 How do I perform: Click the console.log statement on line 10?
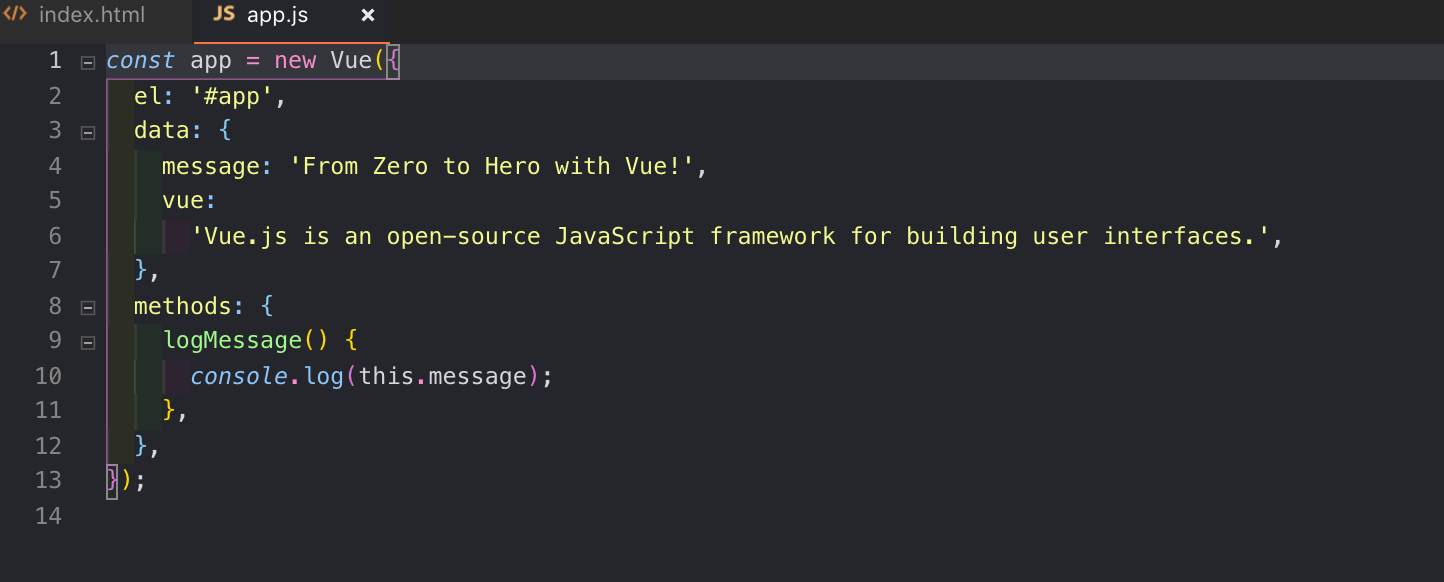(x=371, y=376)
